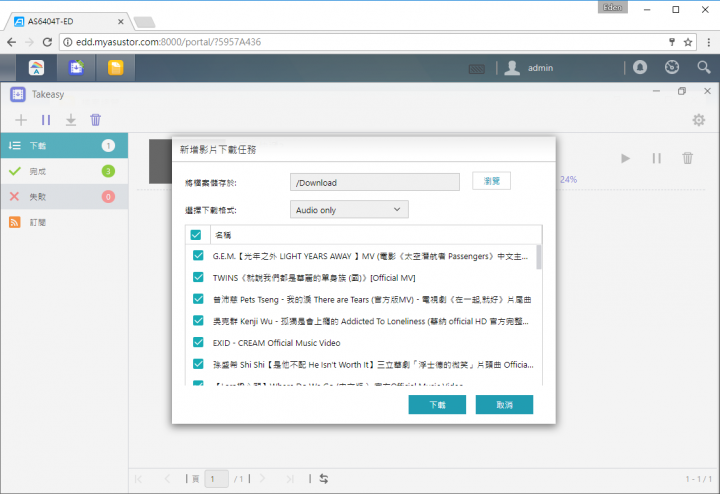Click the 24% progress text
Viewport: 720px width, 494px height.
point(568,180)
